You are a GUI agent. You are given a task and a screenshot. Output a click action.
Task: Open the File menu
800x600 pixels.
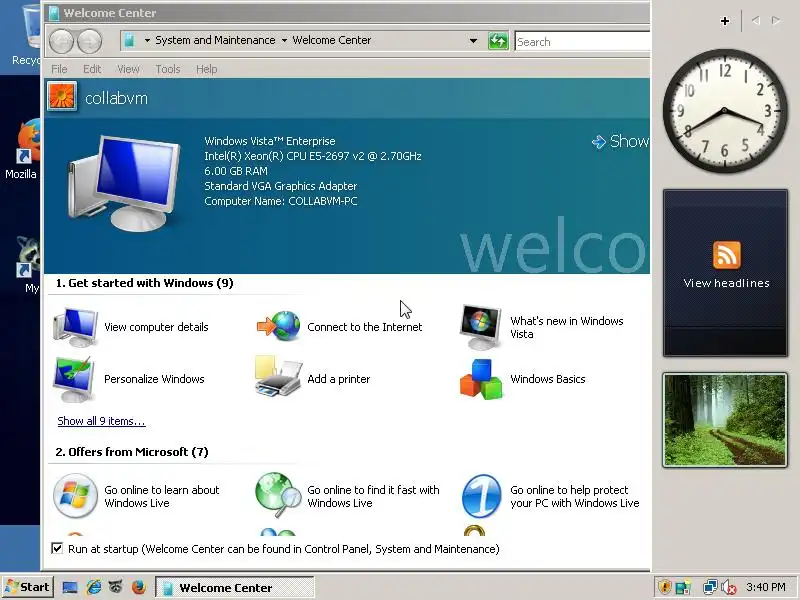coord(59,69)
